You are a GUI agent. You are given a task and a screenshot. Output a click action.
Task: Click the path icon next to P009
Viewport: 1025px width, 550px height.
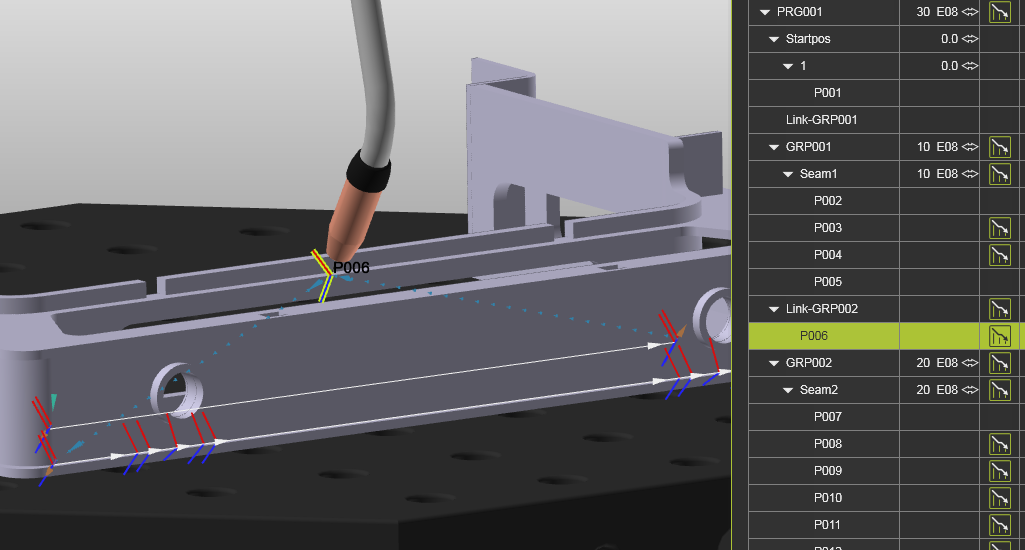coord(999,471)
